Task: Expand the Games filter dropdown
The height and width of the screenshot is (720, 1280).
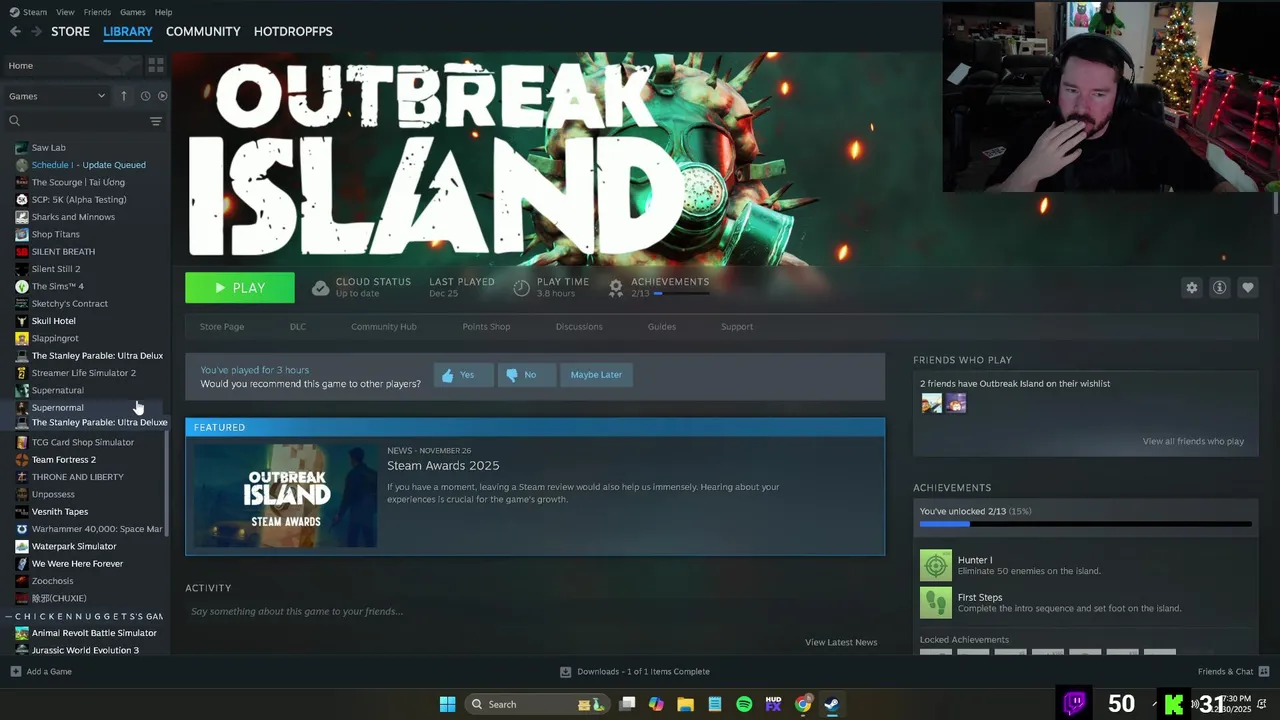Action: (x=57, y=96)
